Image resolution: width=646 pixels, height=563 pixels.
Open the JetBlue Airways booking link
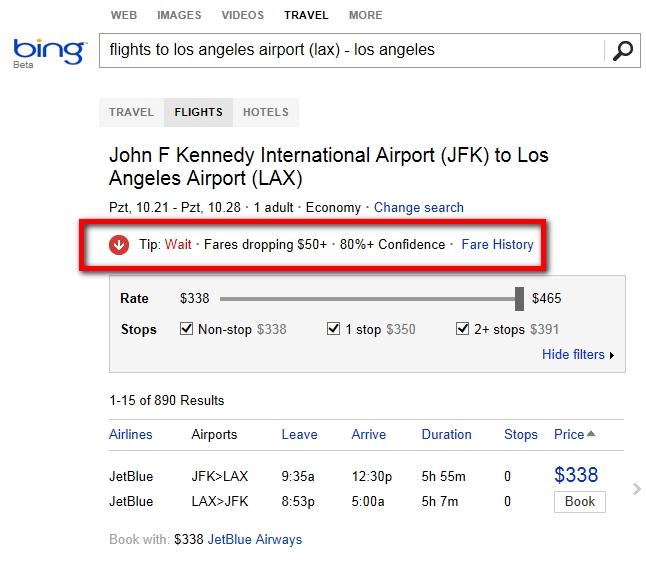point(254,539)
